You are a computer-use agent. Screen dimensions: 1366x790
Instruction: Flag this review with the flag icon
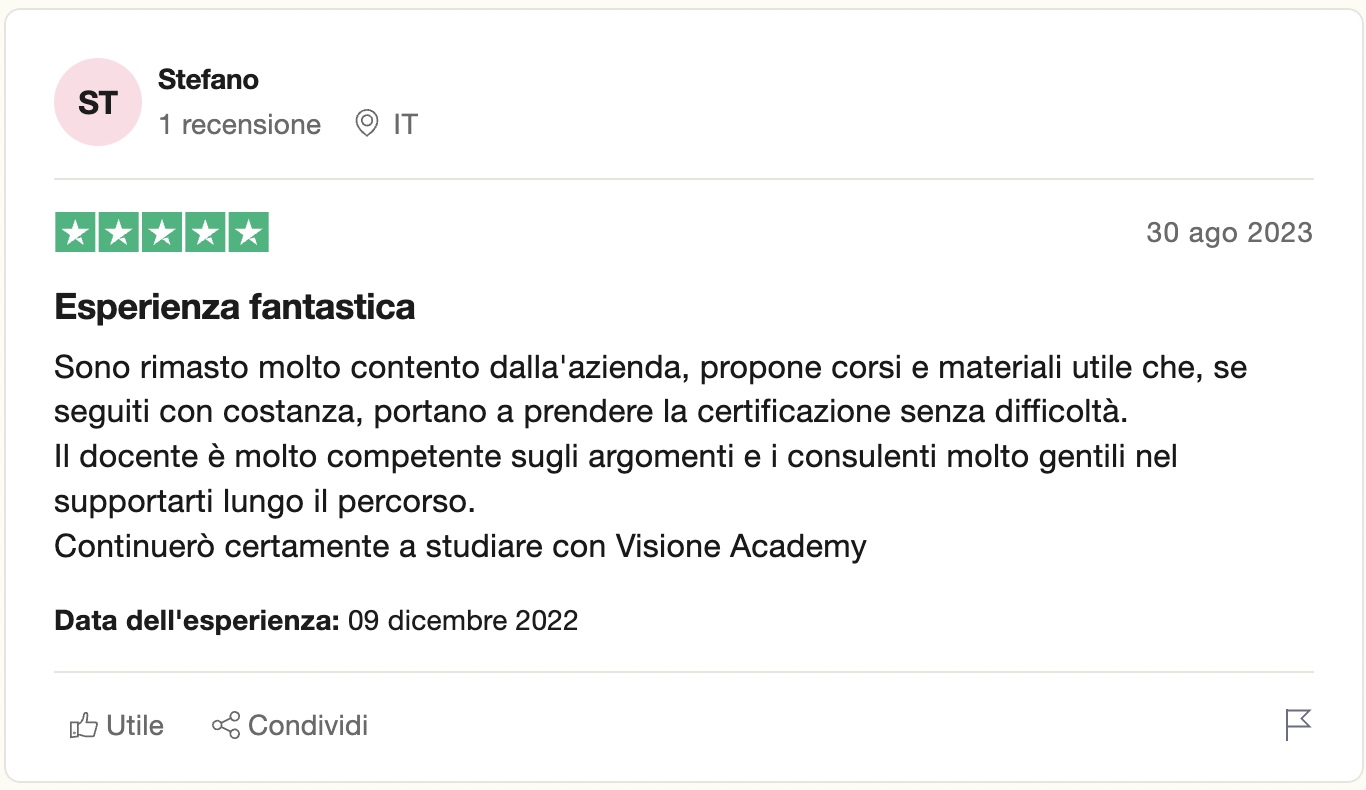coord(1298,724)
